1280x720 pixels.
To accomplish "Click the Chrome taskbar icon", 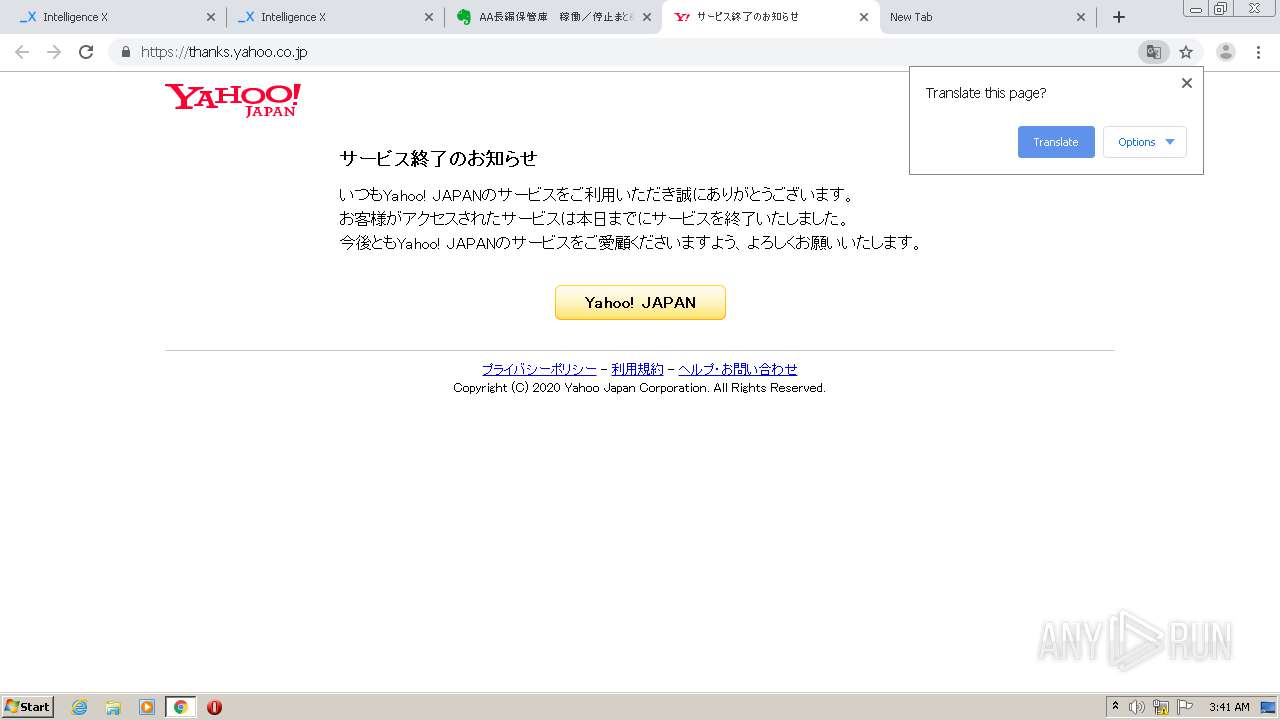I will [x=180, y=707].
